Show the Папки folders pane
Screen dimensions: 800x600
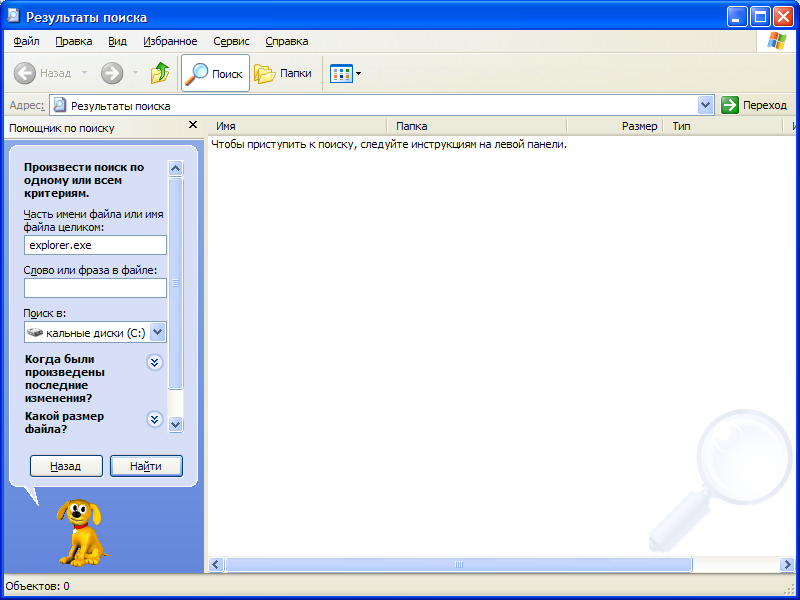283,73
